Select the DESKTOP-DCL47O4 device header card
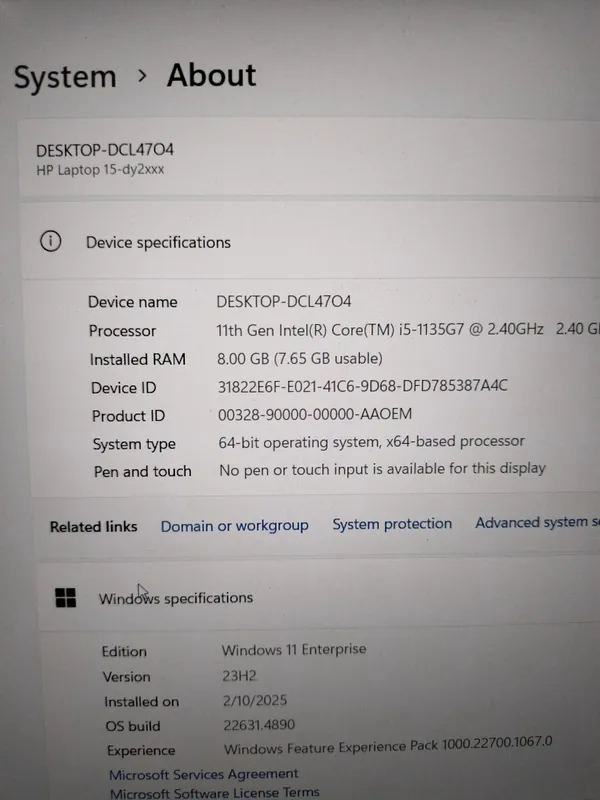Screen dimensions: 600x800 (300, 158)
